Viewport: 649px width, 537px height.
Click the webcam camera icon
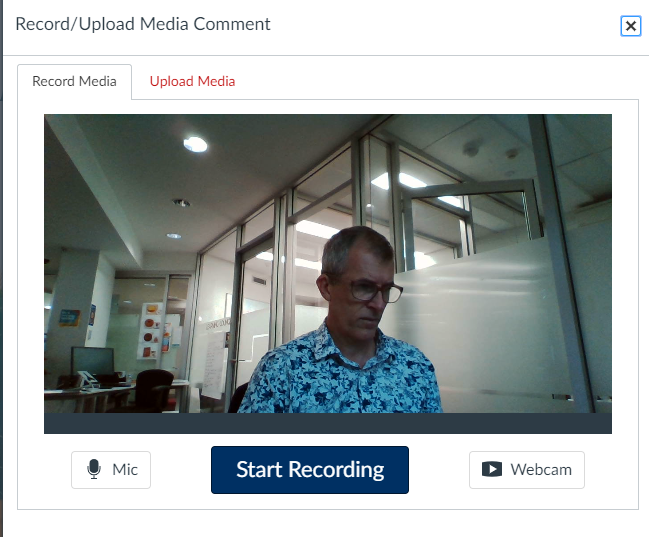(x=491, y=469)
